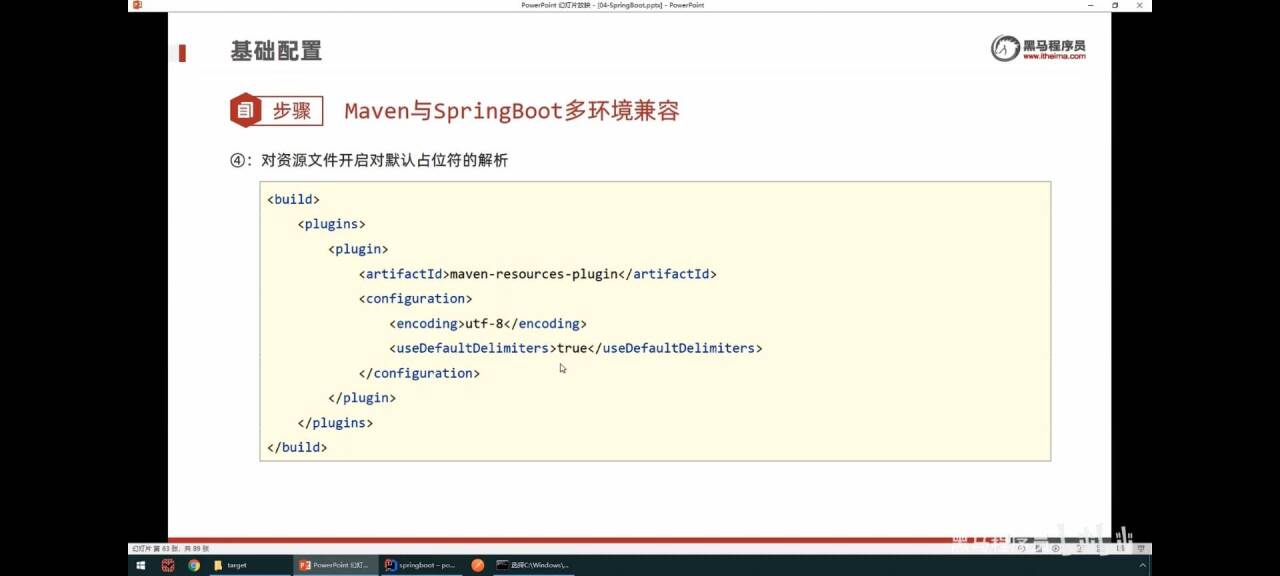This screenshot has width=1280, height=576.
Task: Close the PowerPoint window
Action: pyautogui.click(x=1140, y=5)
